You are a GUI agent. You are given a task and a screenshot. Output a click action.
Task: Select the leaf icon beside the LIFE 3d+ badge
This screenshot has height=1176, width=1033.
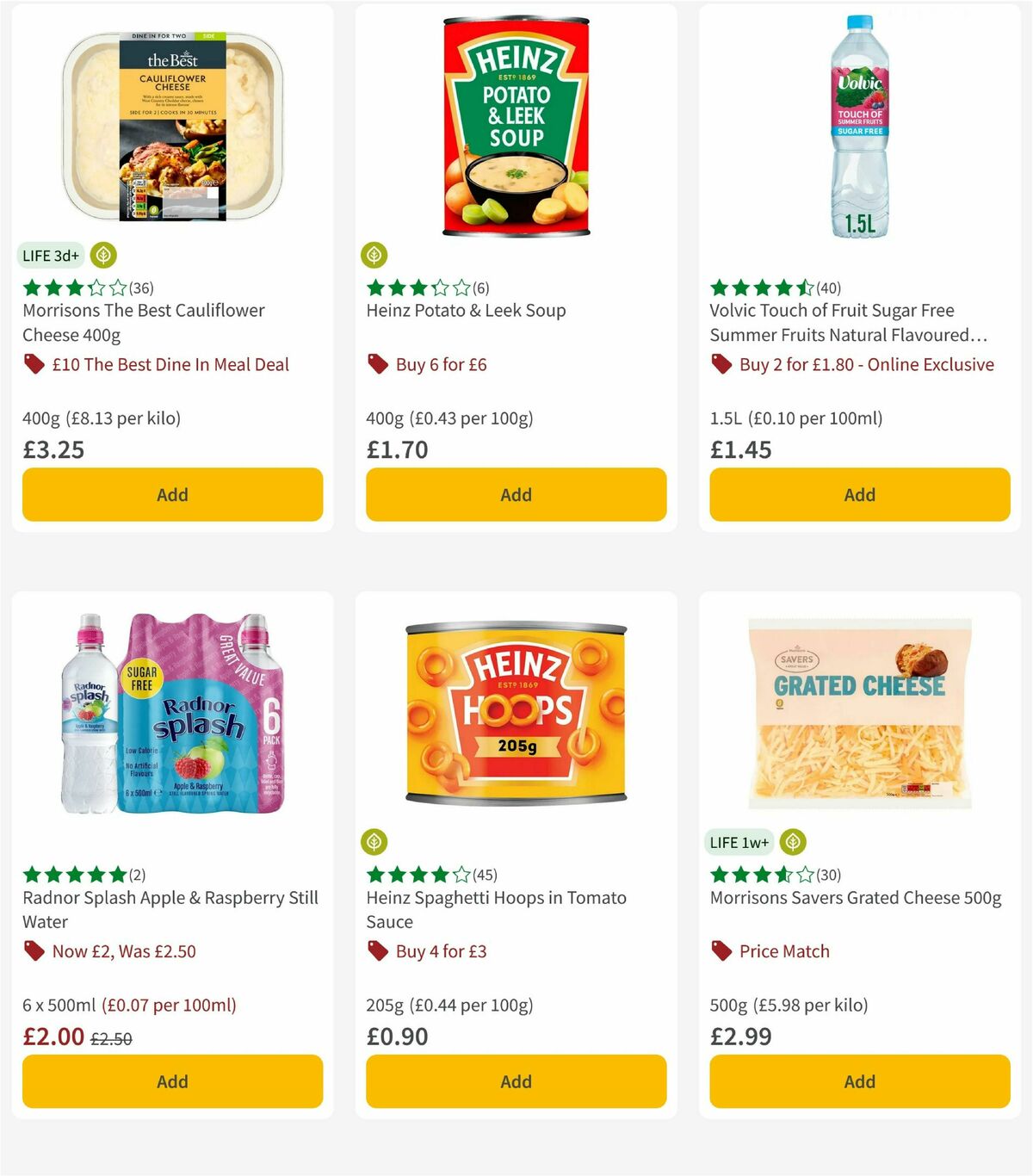(103, 255)
